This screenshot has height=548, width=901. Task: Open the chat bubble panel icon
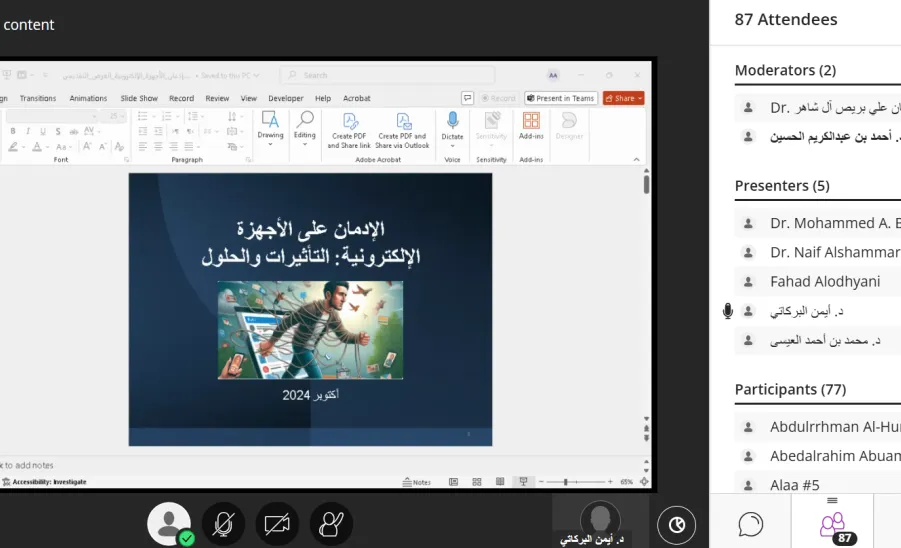[x=750, y=524]
